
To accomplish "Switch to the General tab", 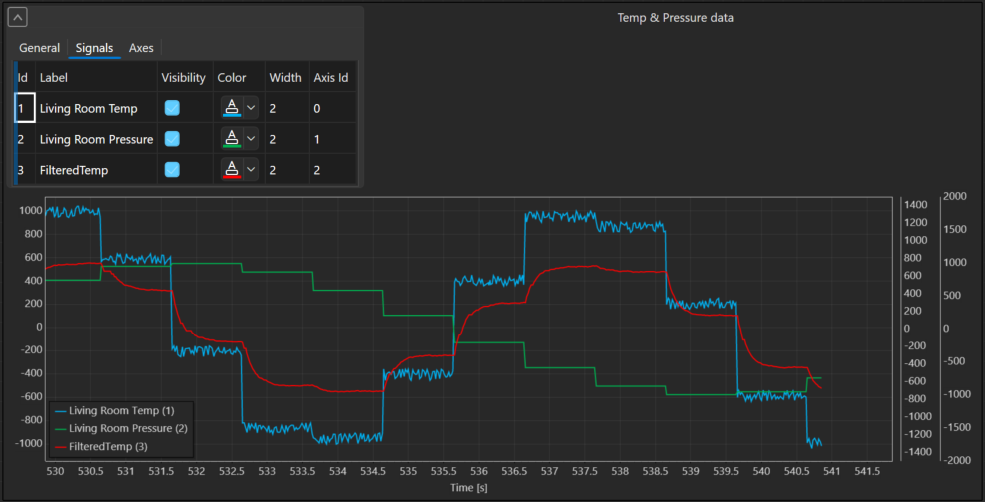I will pyautogui.click(x=40, y=48).
